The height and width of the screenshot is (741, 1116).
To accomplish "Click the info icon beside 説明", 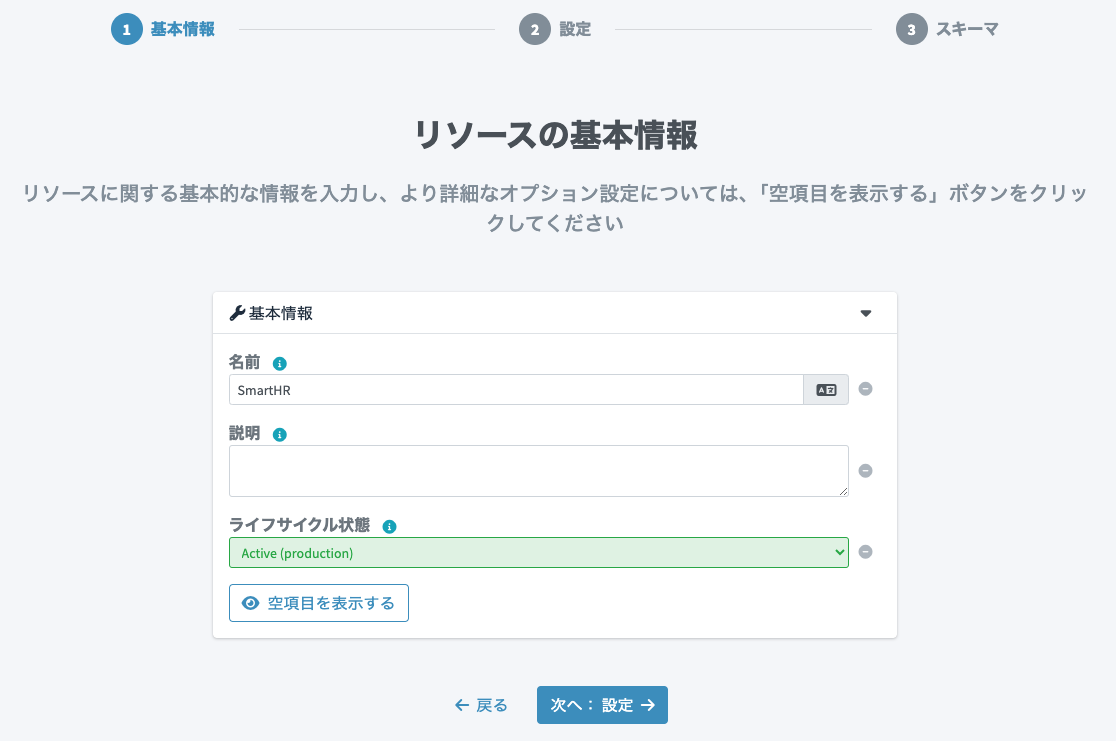I will [x=280, y=435].
